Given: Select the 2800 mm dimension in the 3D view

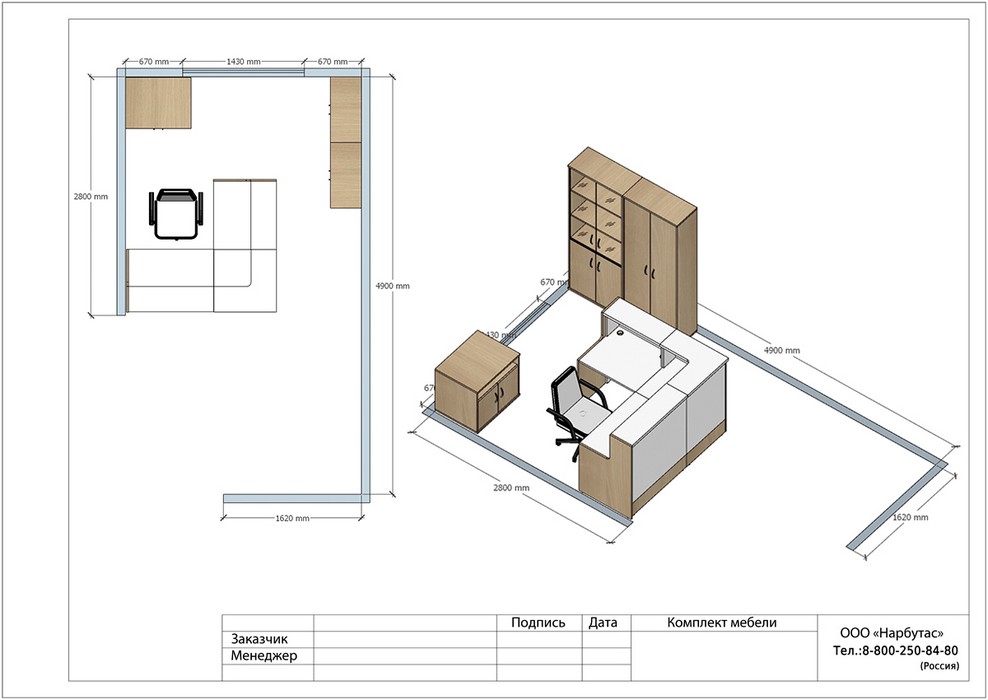Looking at the screenshot, I should pos(510,487).
